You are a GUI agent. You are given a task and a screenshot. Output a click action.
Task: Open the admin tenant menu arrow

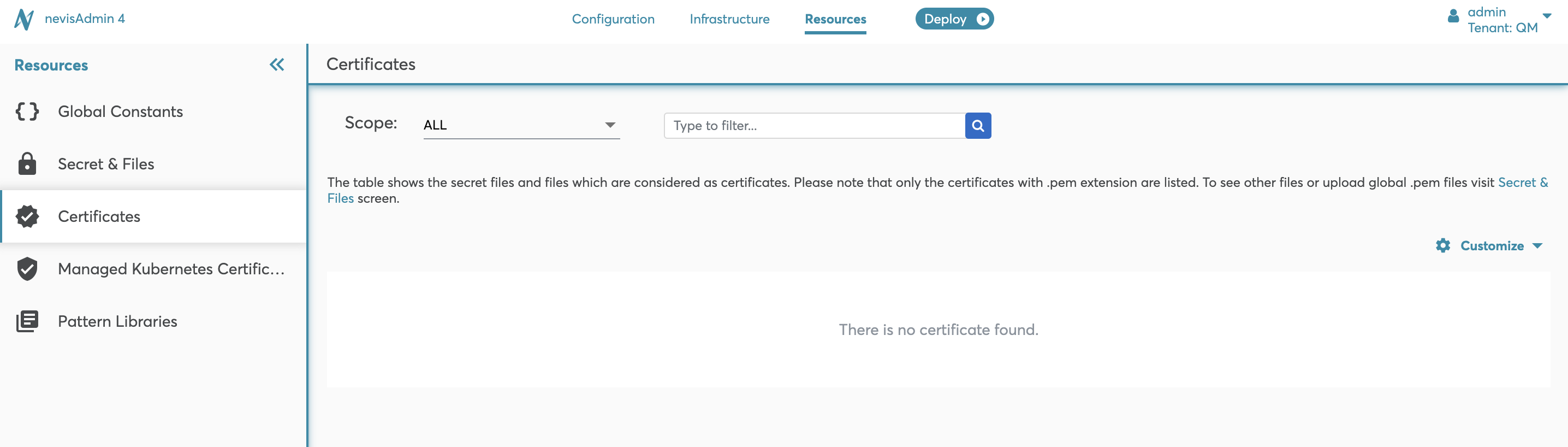click(x=1547, y=16)
